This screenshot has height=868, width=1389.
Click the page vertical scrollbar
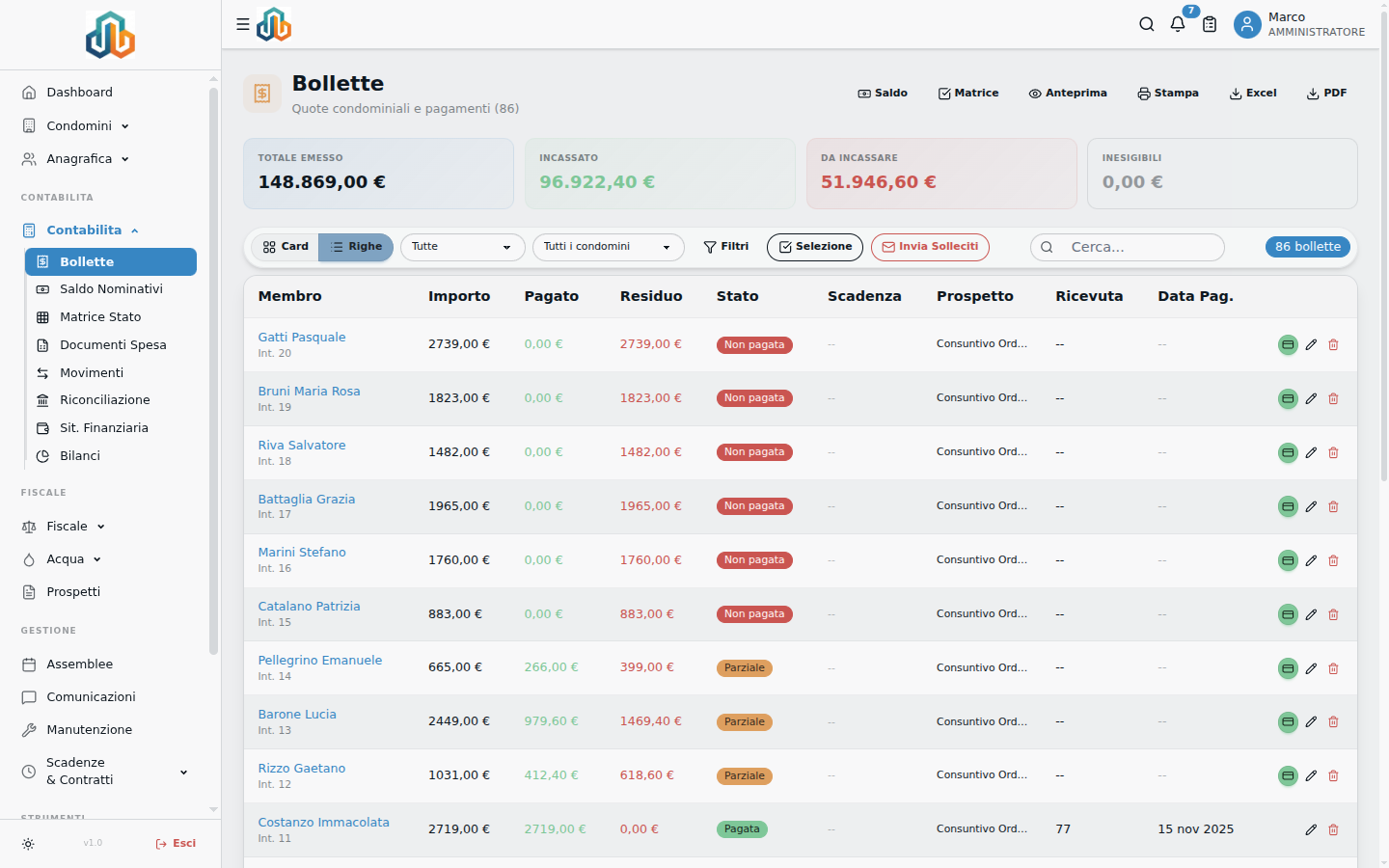pyautogui.click(x=1384, y=246)
